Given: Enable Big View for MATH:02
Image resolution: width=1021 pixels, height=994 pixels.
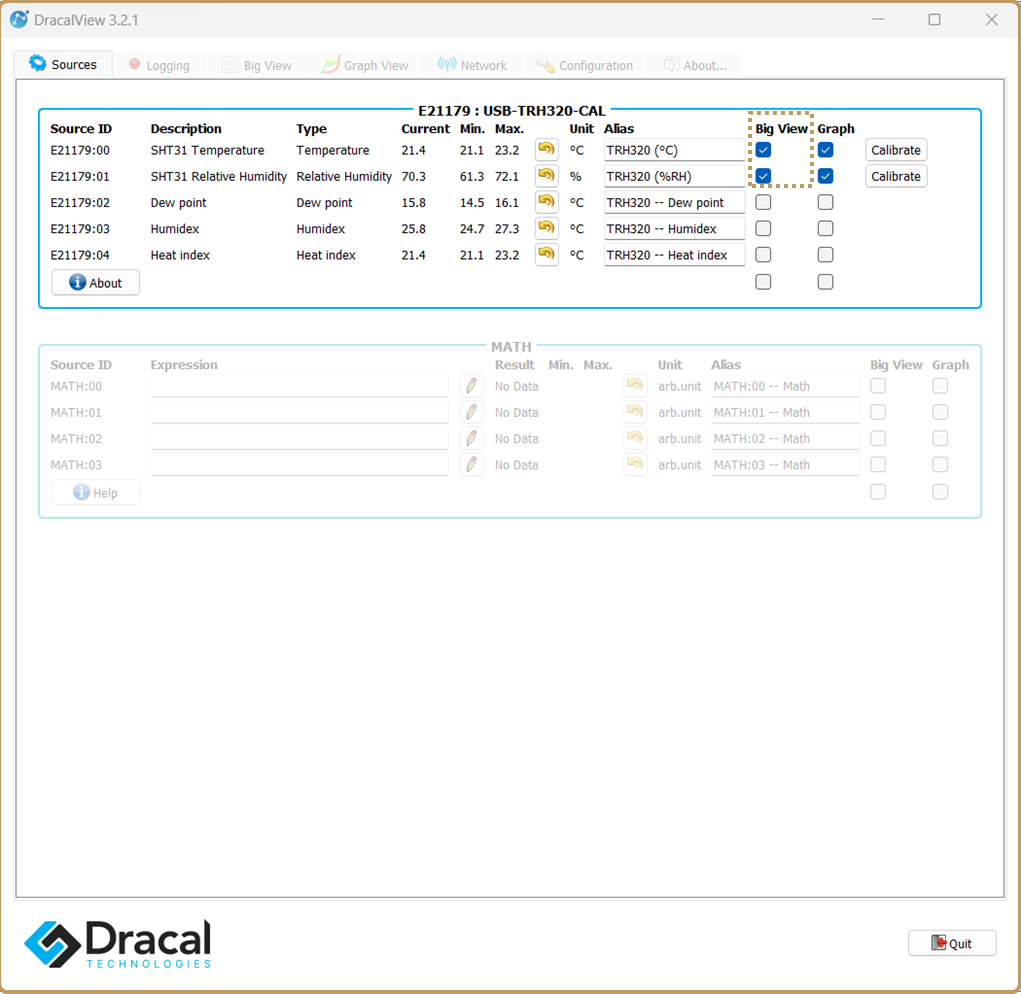Looking at the screenshot, I should (x=878, y=438).
